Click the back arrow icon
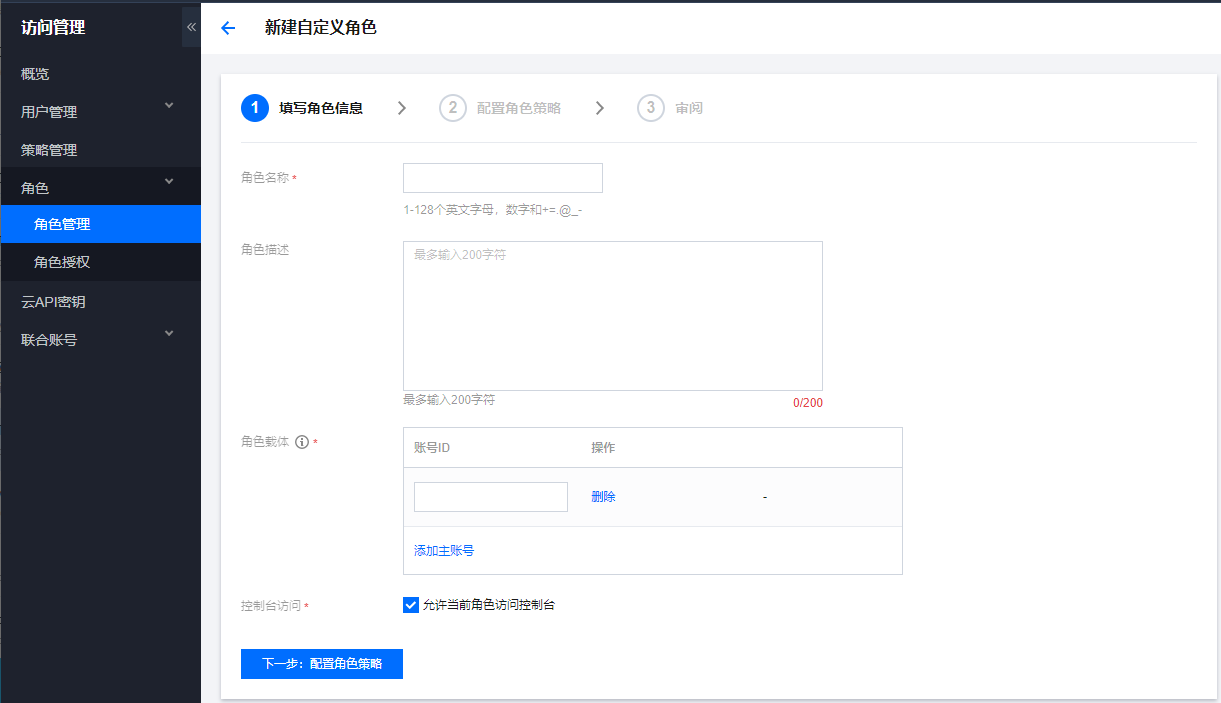Image resolution: width=1221 pixels, height=703 pixels. (228, 28)
